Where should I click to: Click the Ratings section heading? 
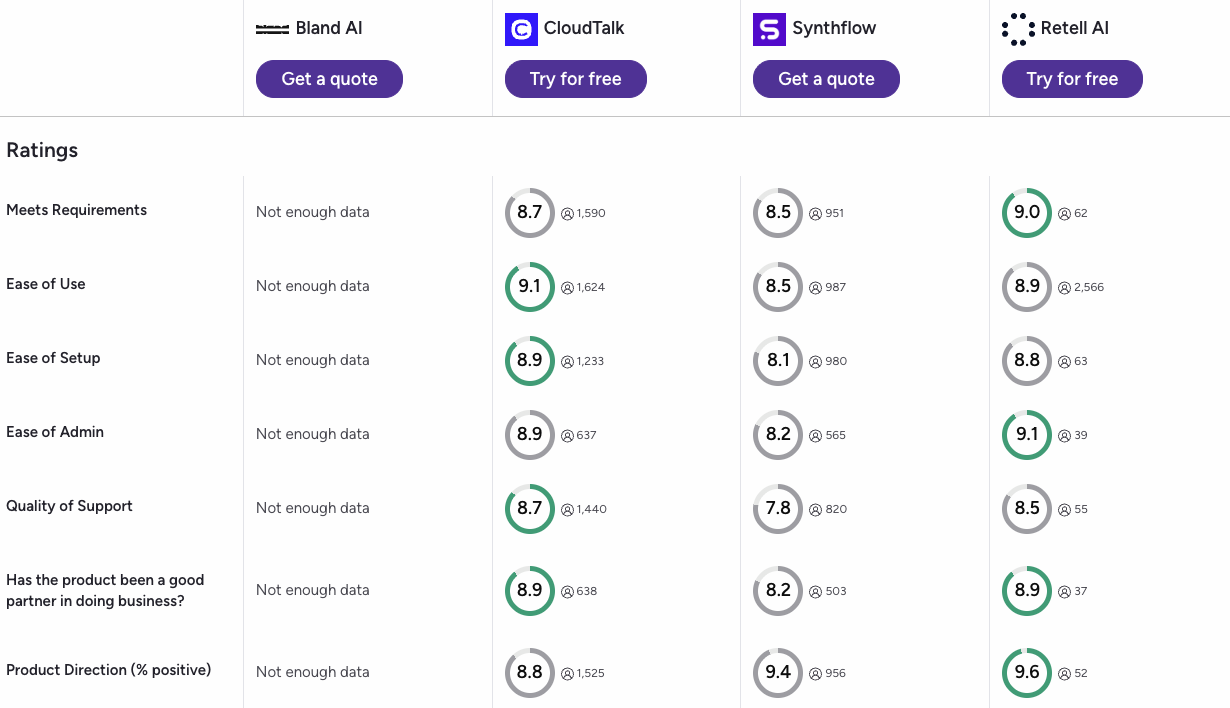(42, 150)
